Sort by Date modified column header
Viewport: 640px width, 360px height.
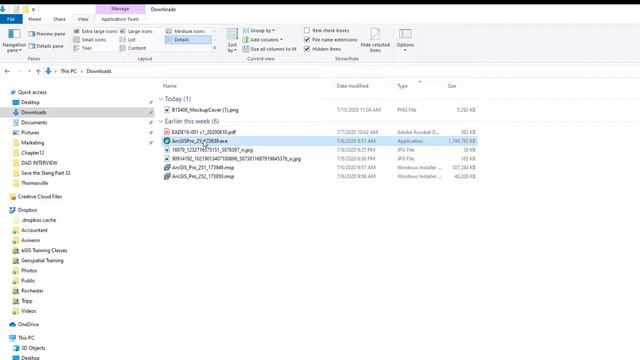tap(352, 86)
